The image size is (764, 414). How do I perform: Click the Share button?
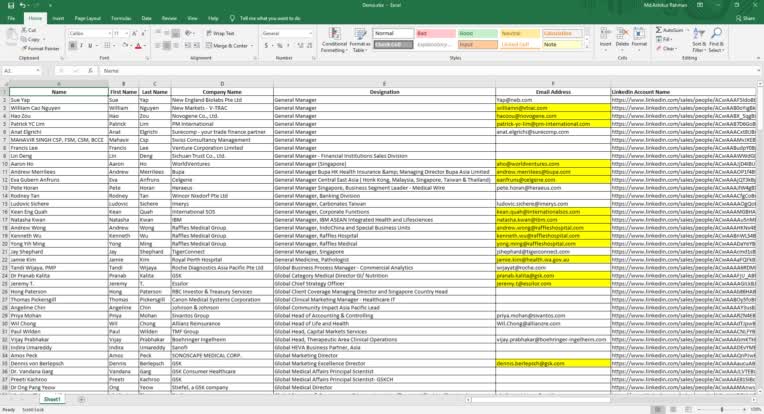pos(745,19)
